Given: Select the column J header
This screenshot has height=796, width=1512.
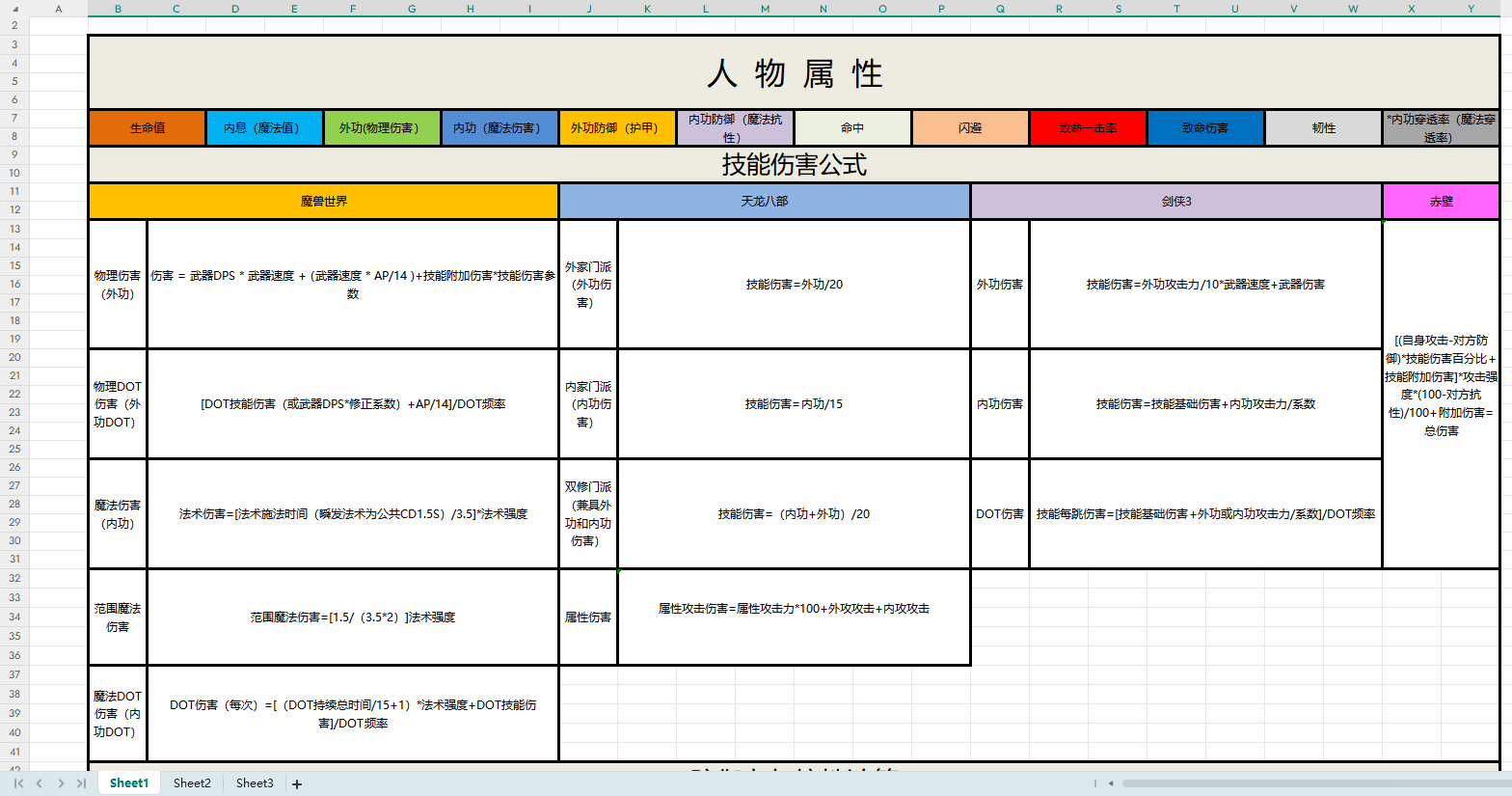Looking at the screenshot, I should tap(588, 9).
